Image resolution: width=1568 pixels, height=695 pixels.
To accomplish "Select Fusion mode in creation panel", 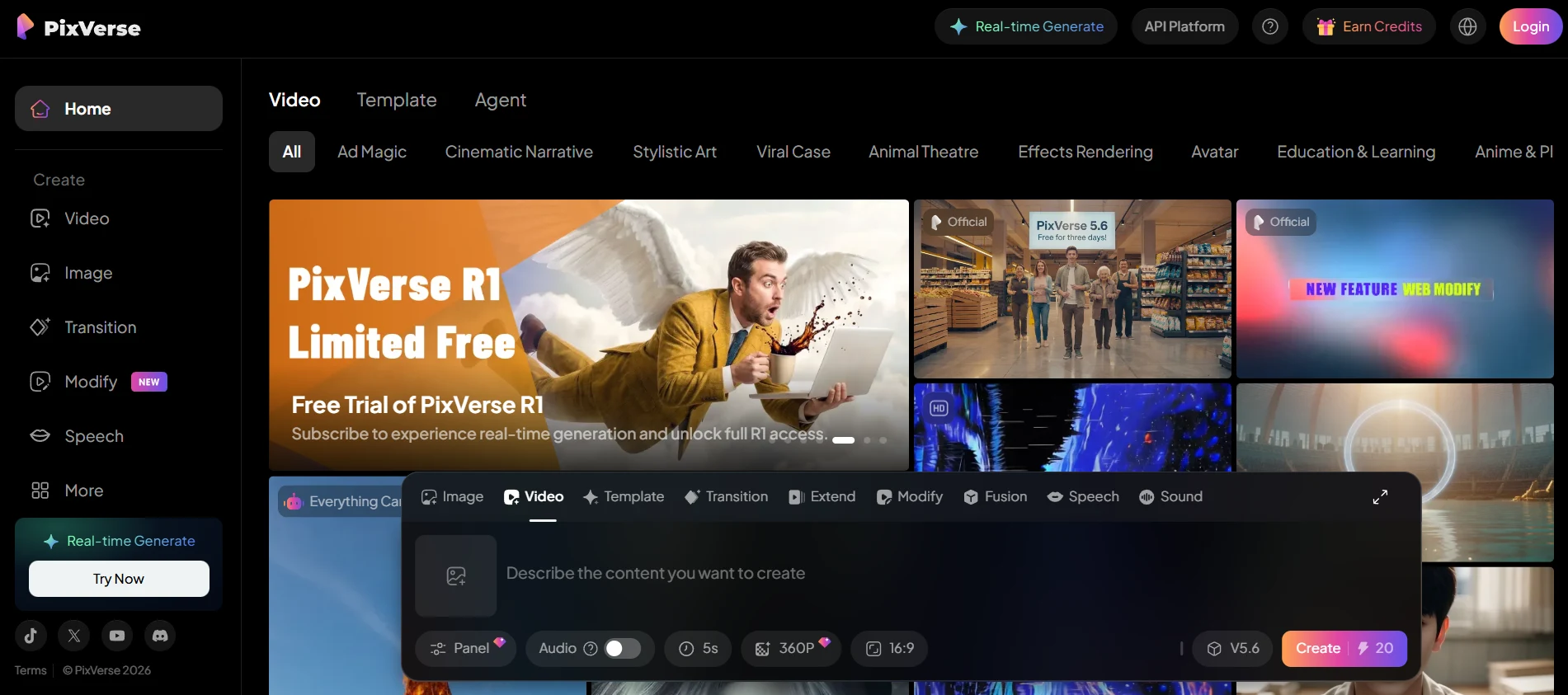I will [x=995, y=496].
